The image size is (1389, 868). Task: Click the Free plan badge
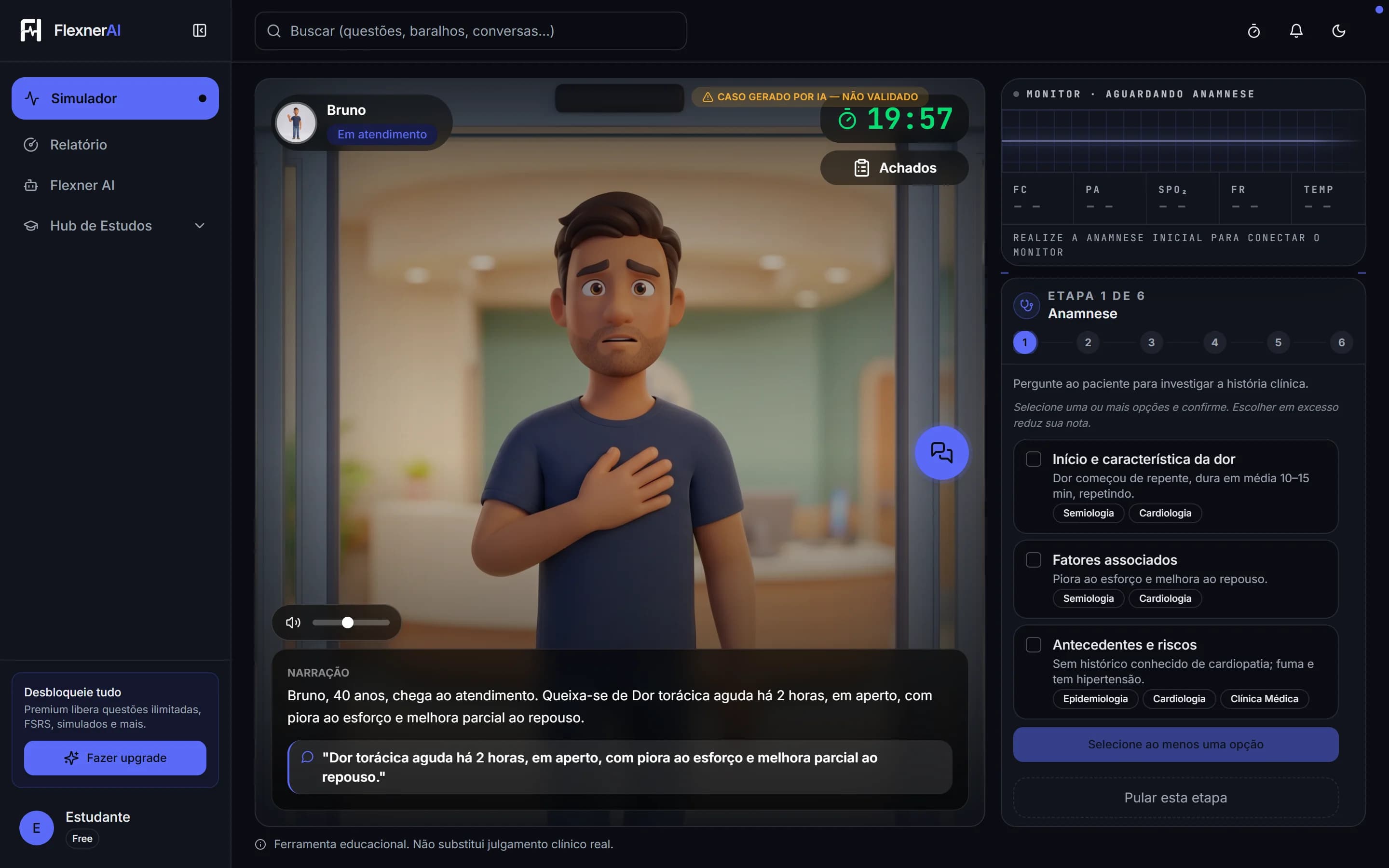coord(82,839)
